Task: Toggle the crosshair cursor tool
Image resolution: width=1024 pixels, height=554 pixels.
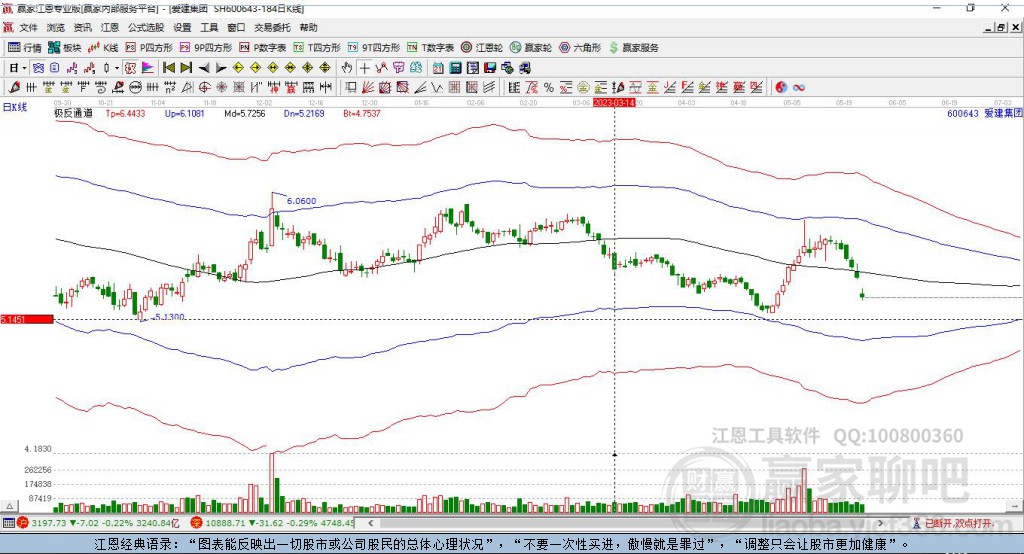Action: tap(364, 68)
